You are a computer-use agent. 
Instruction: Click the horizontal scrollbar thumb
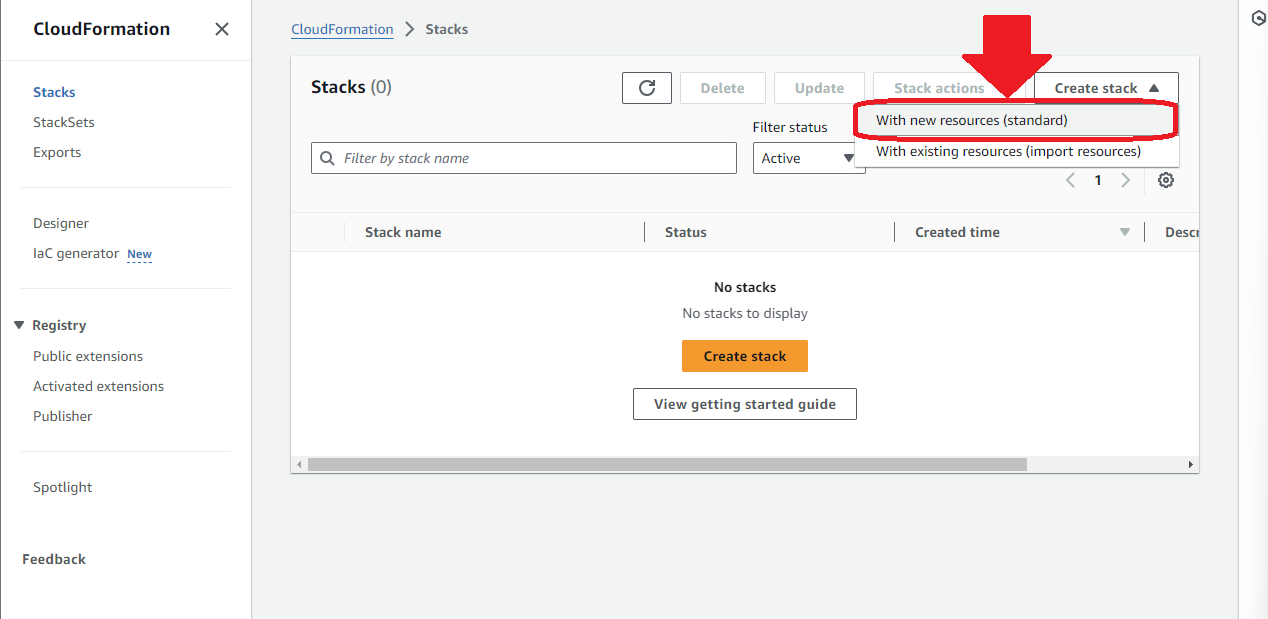click(667, 465)
